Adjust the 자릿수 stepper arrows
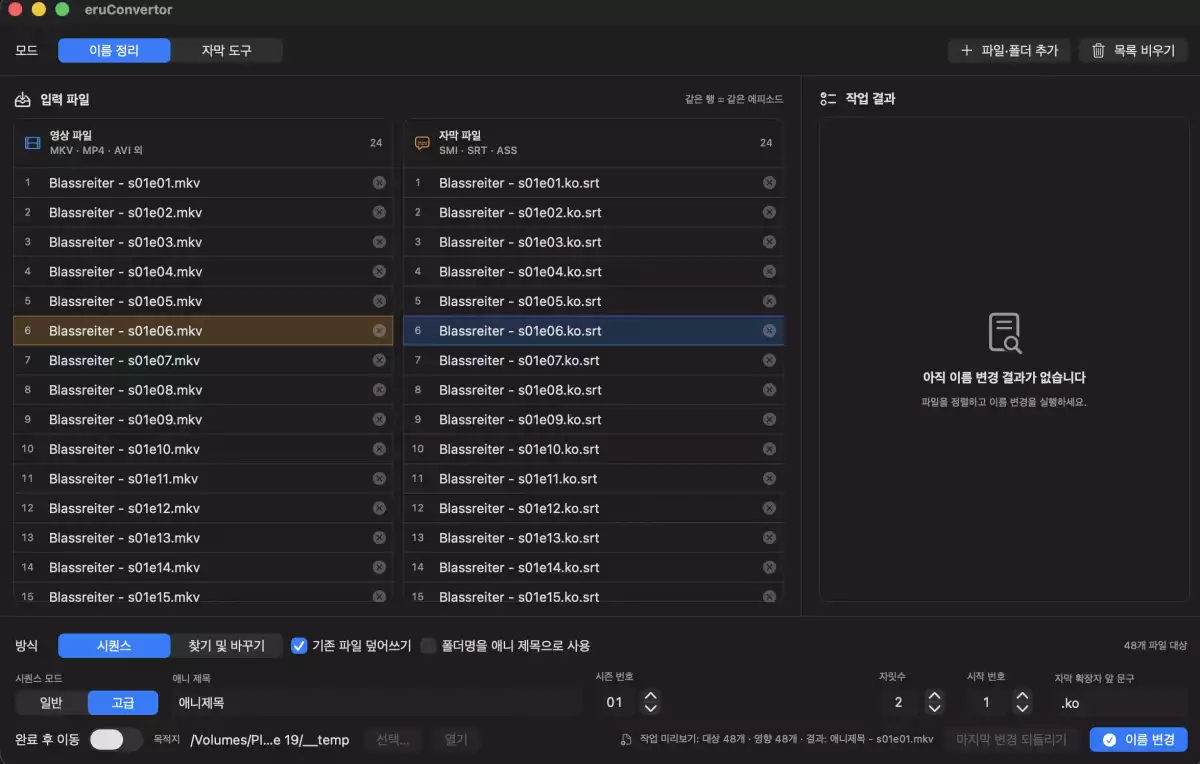 [934, 703]
